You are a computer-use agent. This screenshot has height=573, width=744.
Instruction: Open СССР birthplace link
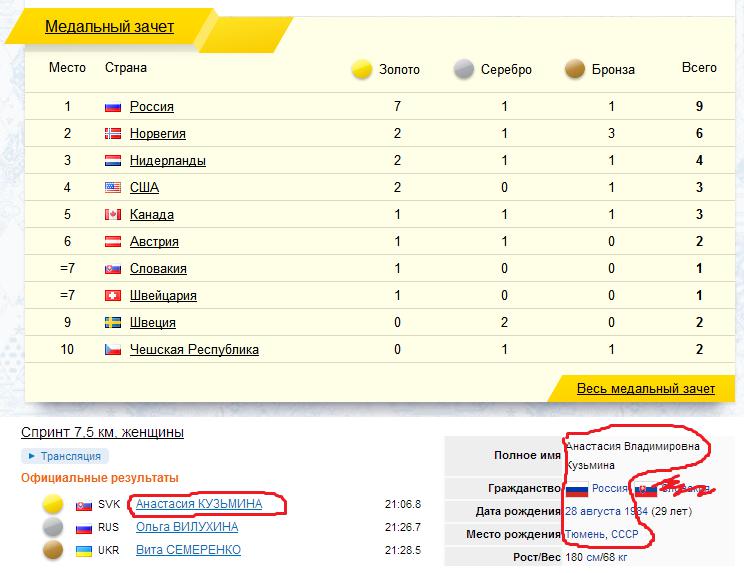624,534
